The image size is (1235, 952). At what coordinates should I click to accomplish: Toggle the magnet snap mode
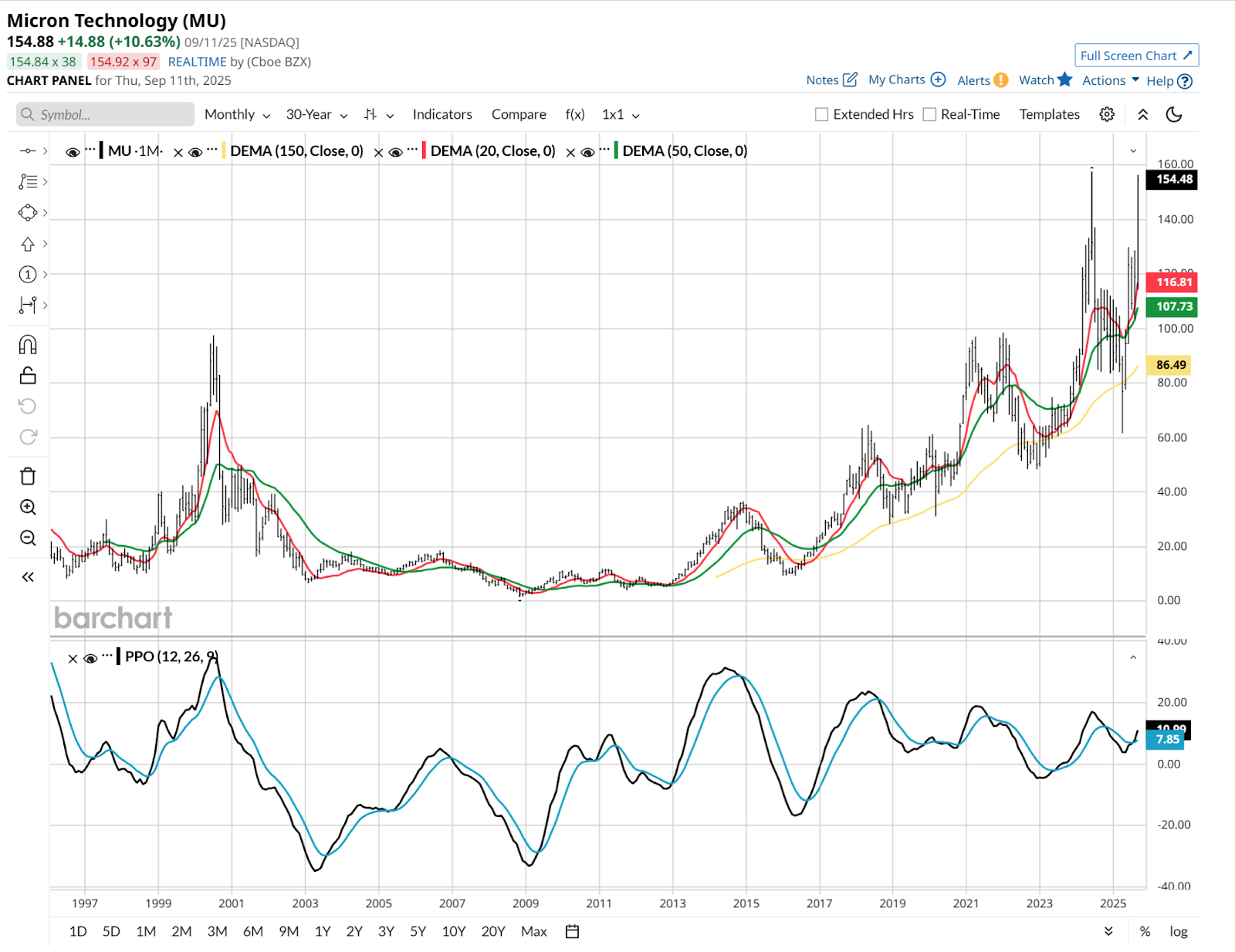point(28,344)
